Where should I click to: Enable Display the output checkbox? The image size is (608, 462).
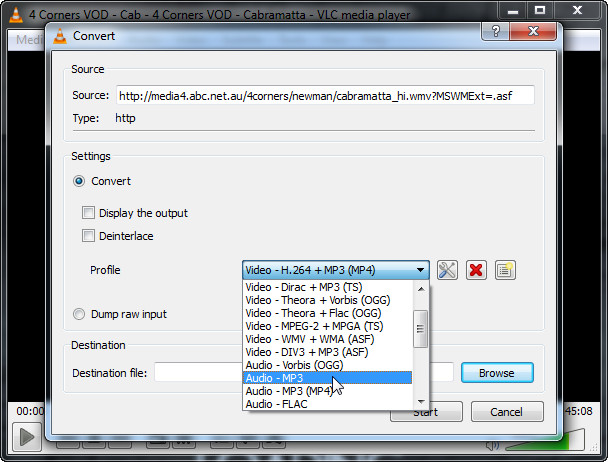click(88, 213)
